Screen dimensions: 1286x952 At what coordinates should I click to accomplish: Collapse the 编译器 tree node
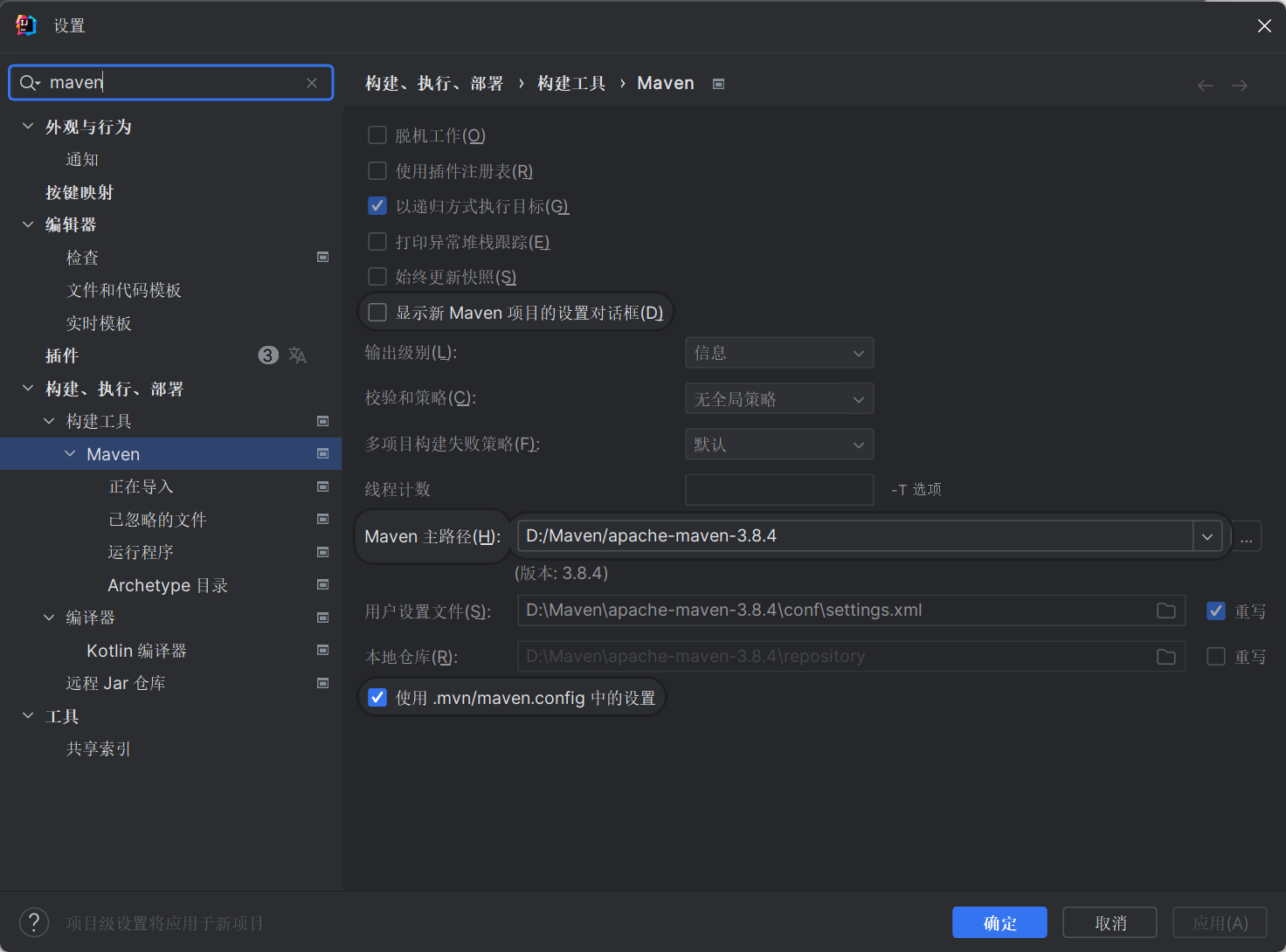(x=49, y=617)
